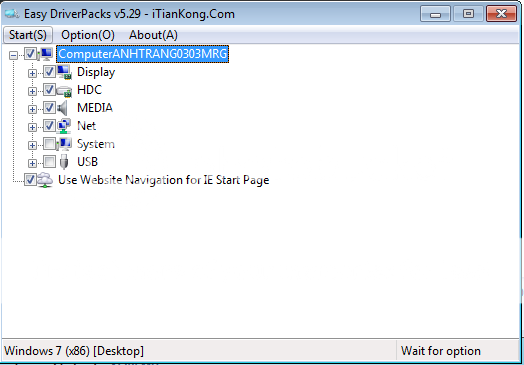
Task: Maximize the Easy DriverPacks window
Action: point(468,14)
